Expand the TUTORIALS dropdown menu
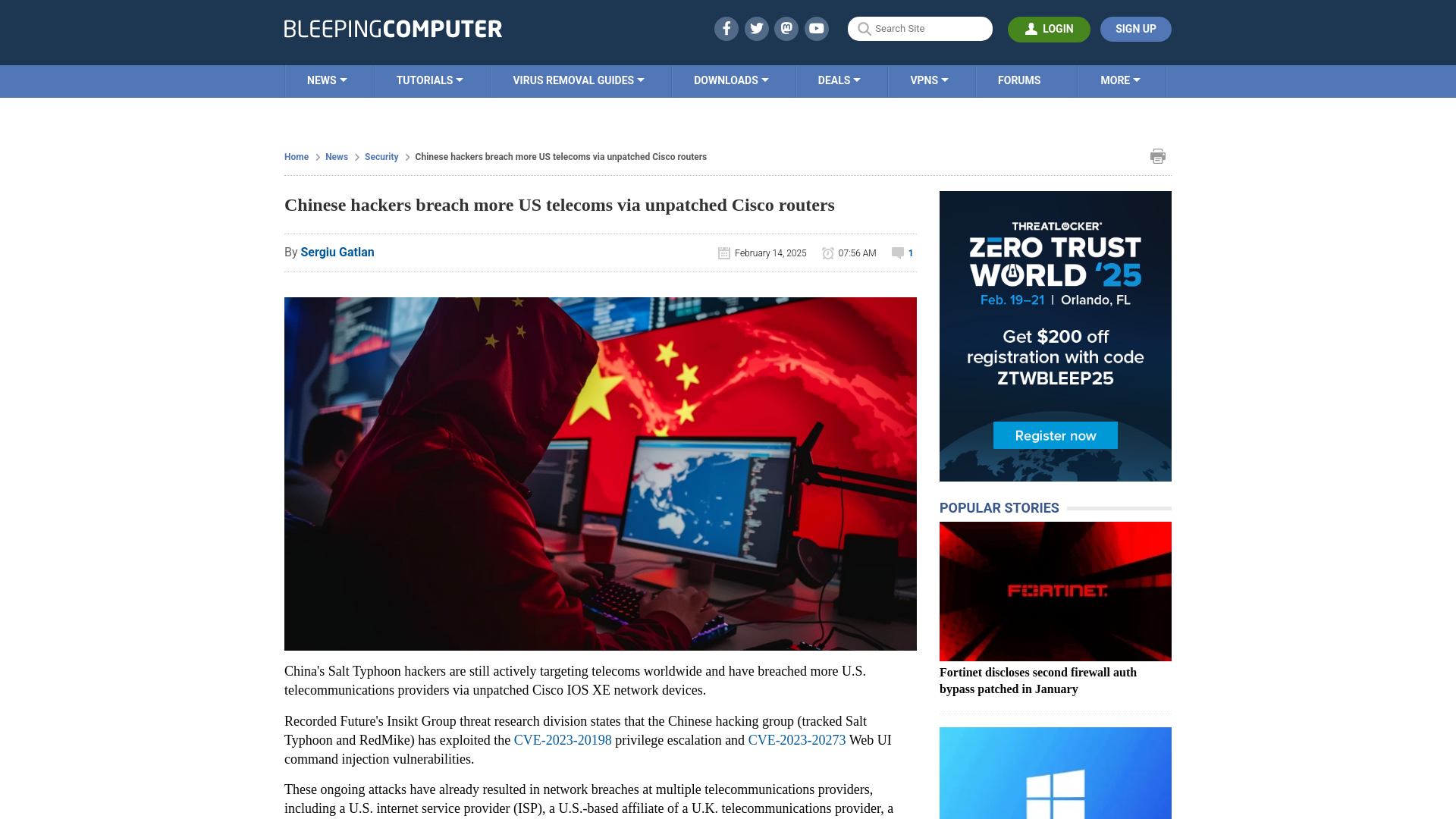This screenshot has width=1456, height=819. coord(429,80)
